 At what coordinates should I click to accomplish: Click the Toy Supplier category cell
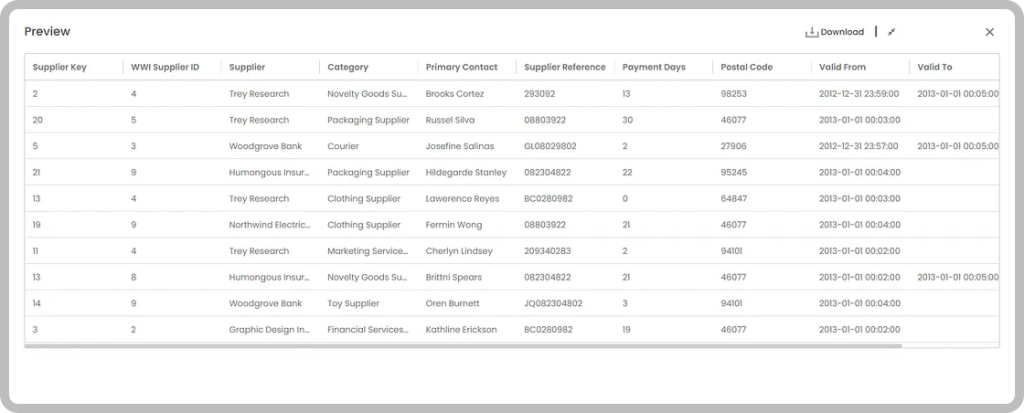[353, 303]
